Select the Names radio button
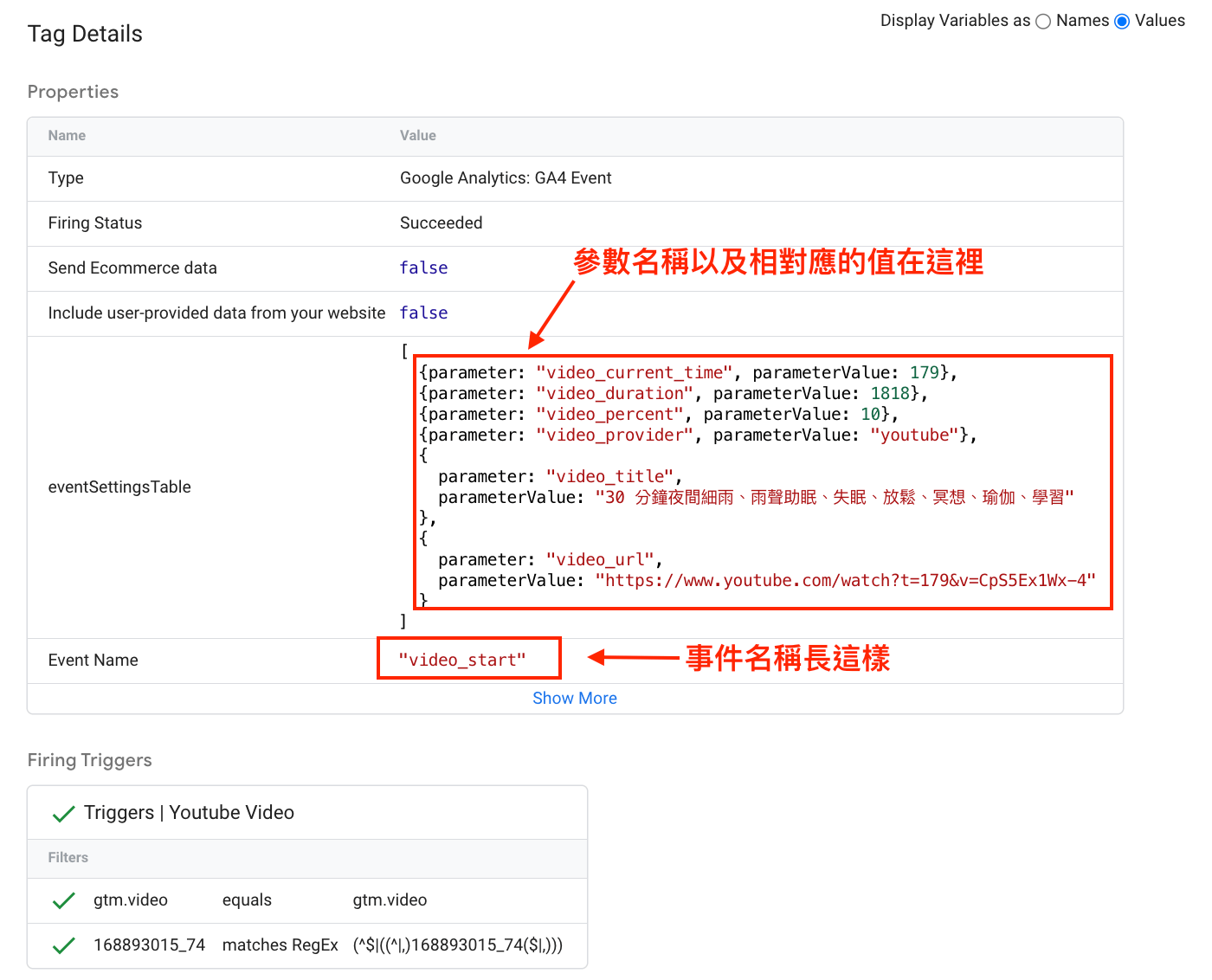This screenshot has width=1212, height=980. (1043, 22)
